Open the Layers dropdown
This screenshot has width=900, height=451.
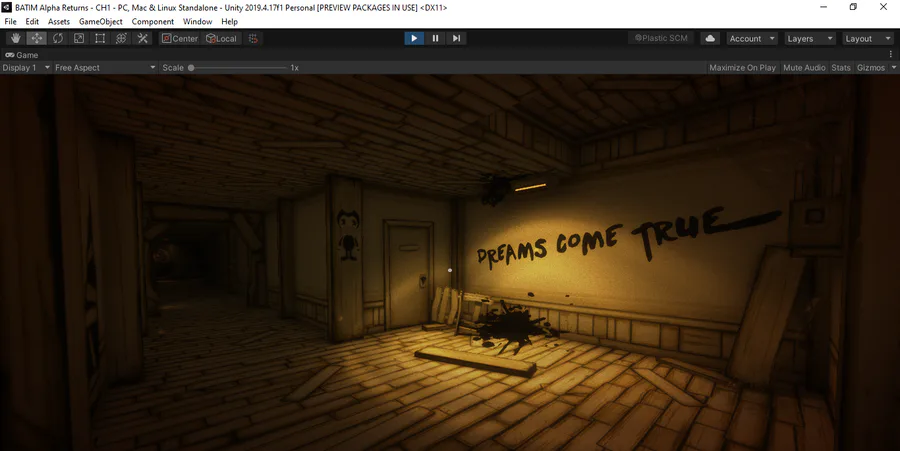[810, 38]
